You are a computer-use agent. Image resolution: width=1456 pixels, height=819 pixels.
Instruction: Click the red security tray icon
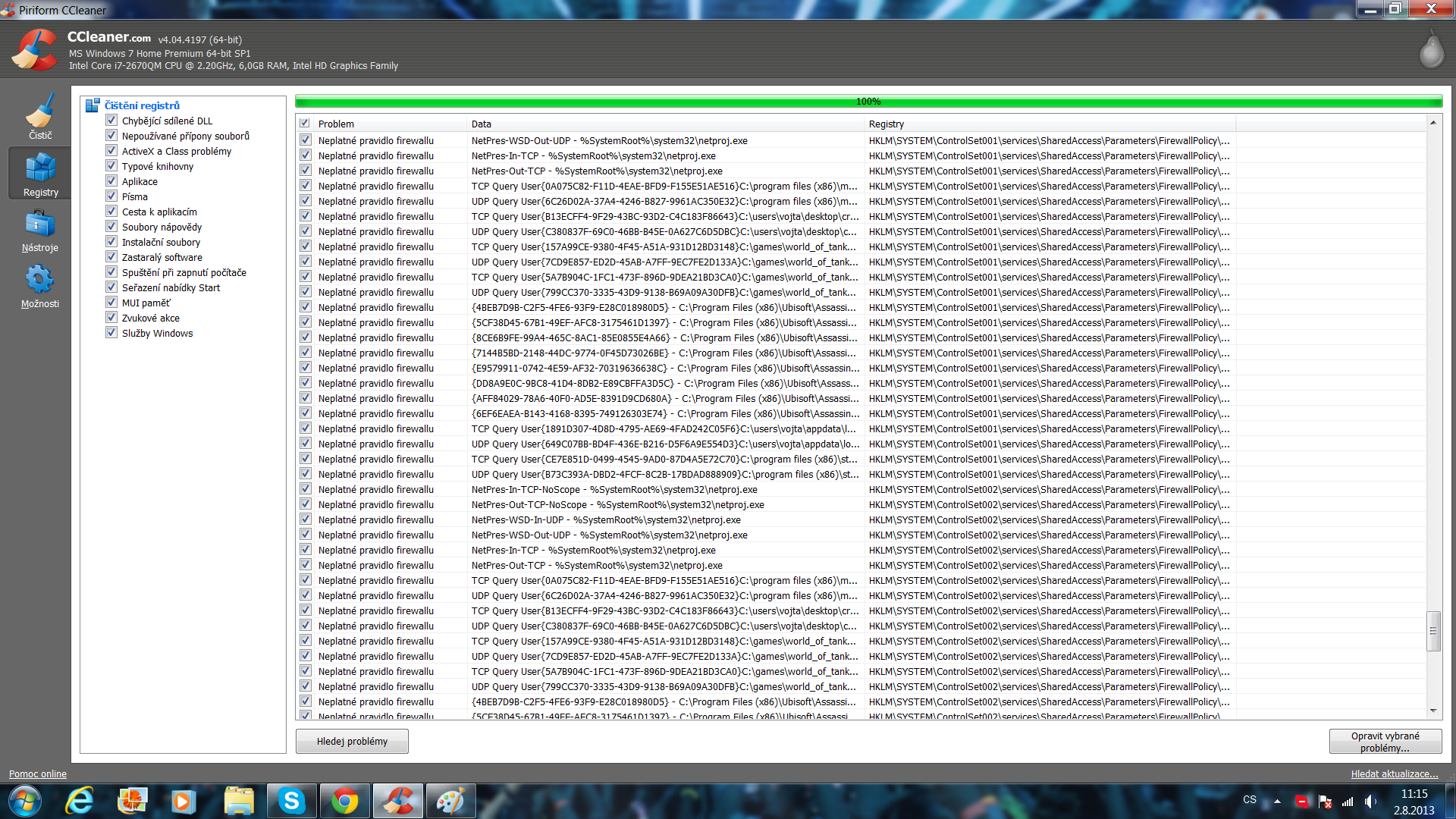[x=1302, y=801]
